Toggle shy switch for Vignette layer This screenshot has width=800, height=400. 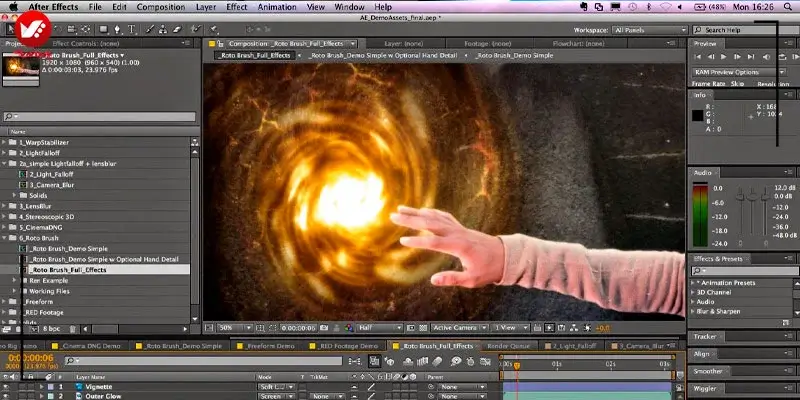point(354,387)
